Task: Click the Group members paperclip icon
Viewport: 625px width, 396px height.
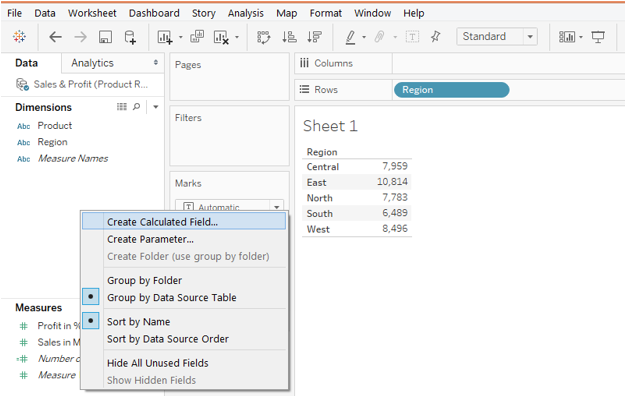Action: tap(379, 37)
